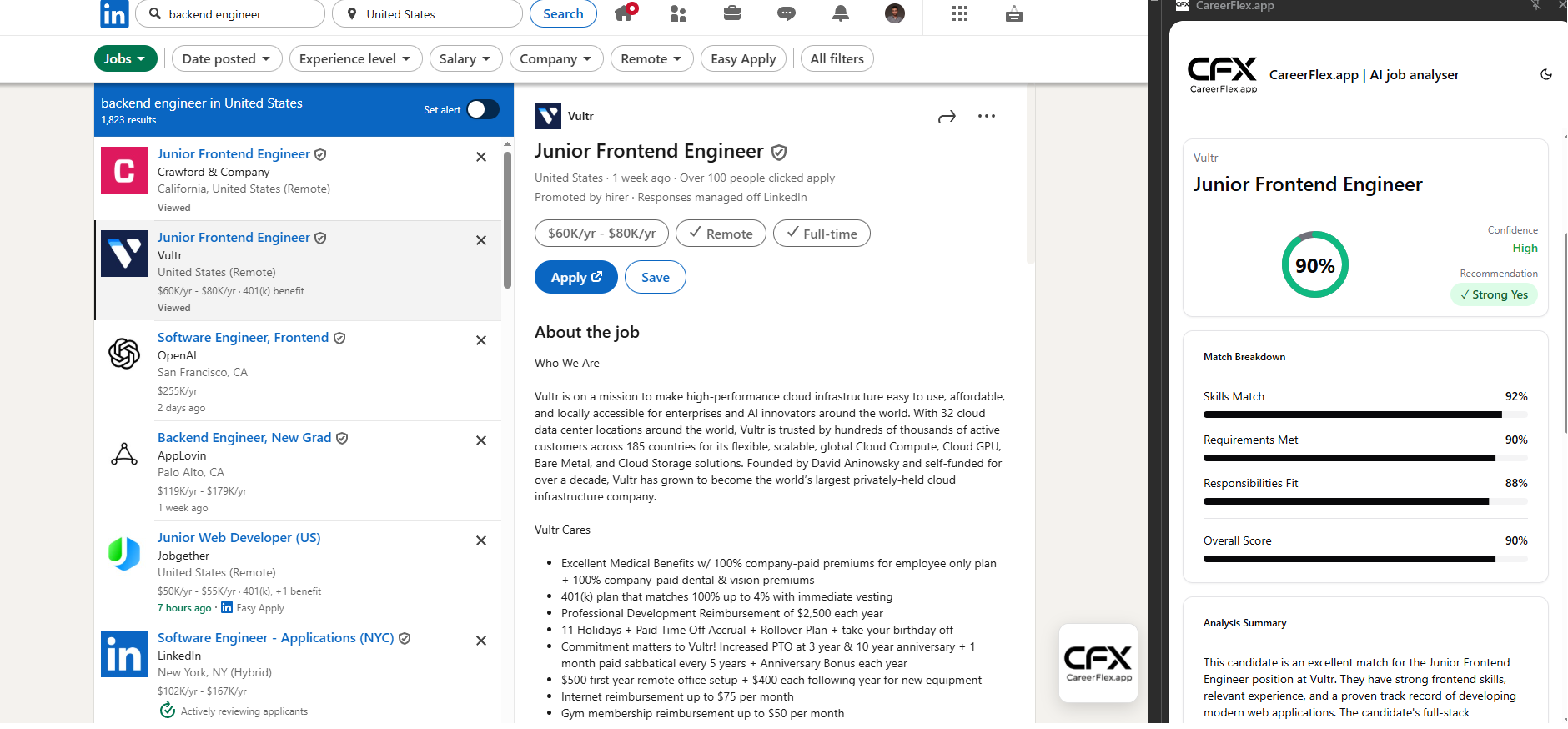Dismiss Vultr Junior Frontend Engineer listing

point(481,240)
